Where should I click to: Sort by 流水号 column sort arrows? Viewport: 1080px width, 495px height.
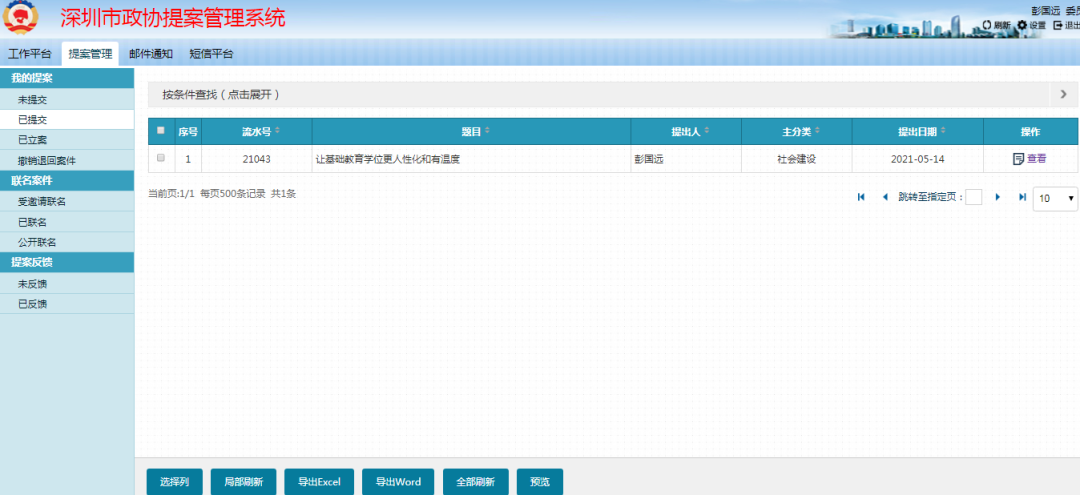tap(278, 131)
